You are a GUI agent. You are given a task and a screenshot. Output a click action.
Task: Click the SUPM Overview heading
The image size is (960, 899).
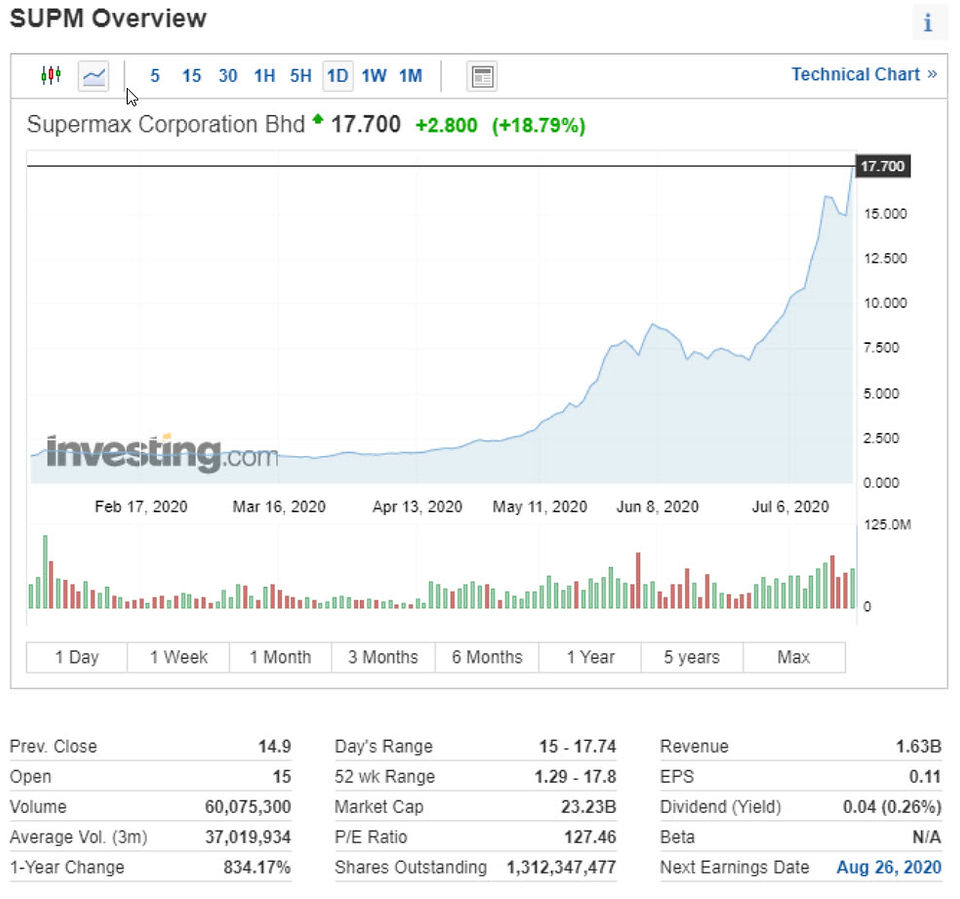[108, 18]
